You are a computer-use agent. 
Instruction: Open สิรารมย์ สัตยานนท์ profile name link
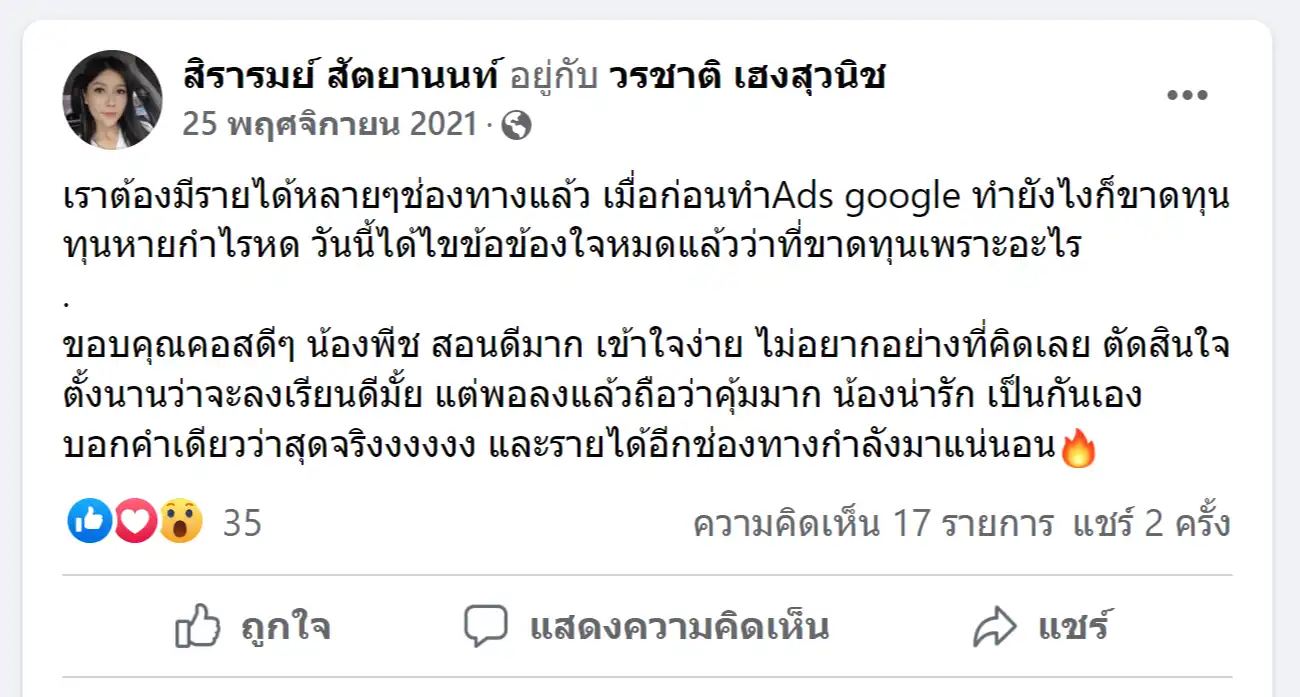click(341, 76)
